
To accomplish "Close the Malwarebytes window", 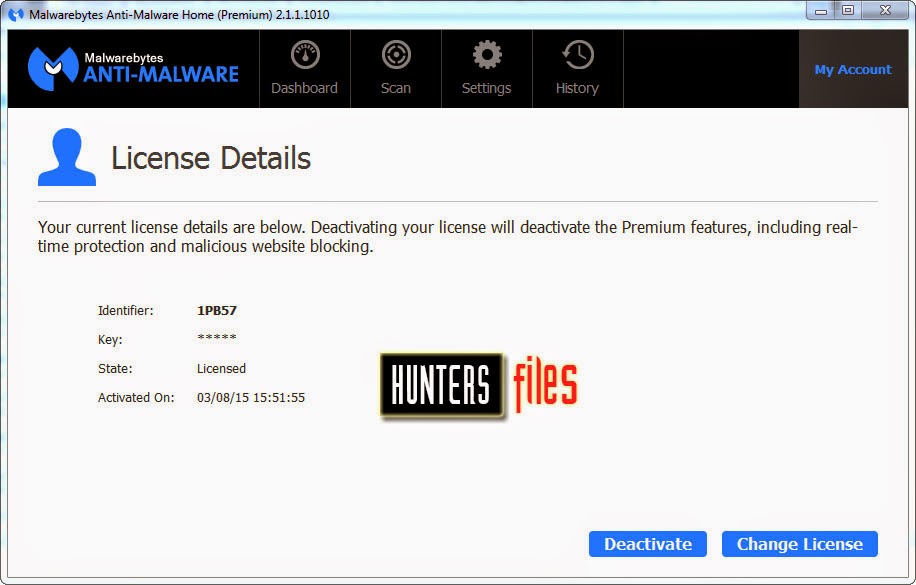I will coord(885,11).
